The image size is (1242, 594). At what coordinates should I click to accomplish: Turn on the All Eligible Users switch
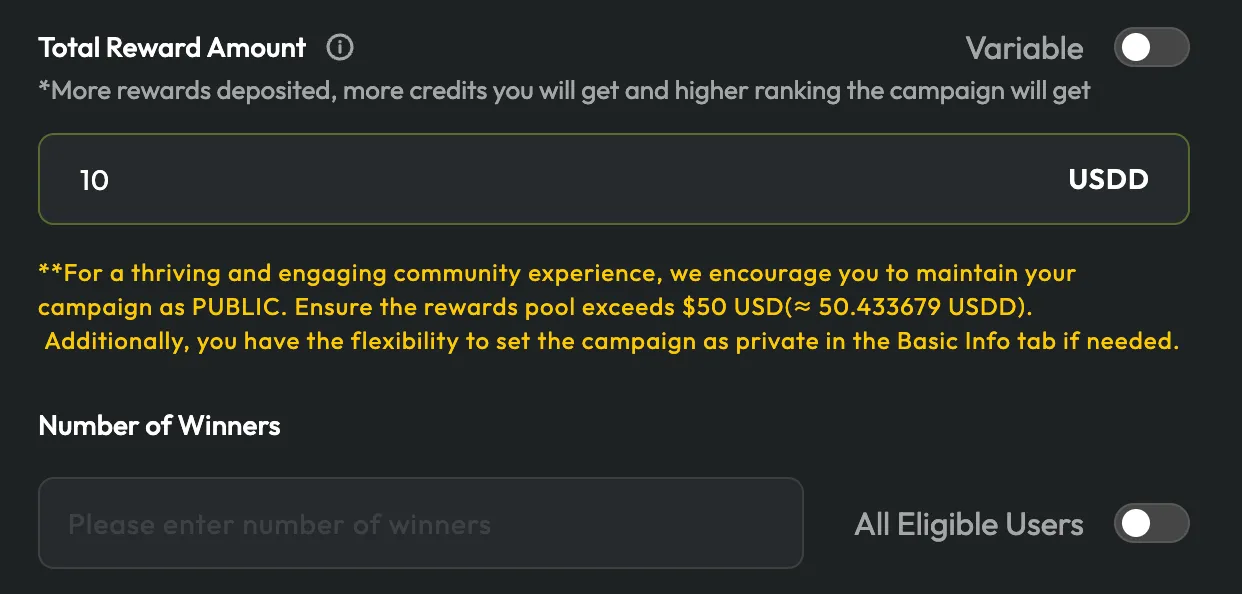pyautogui.click(x=1151, y=524)
